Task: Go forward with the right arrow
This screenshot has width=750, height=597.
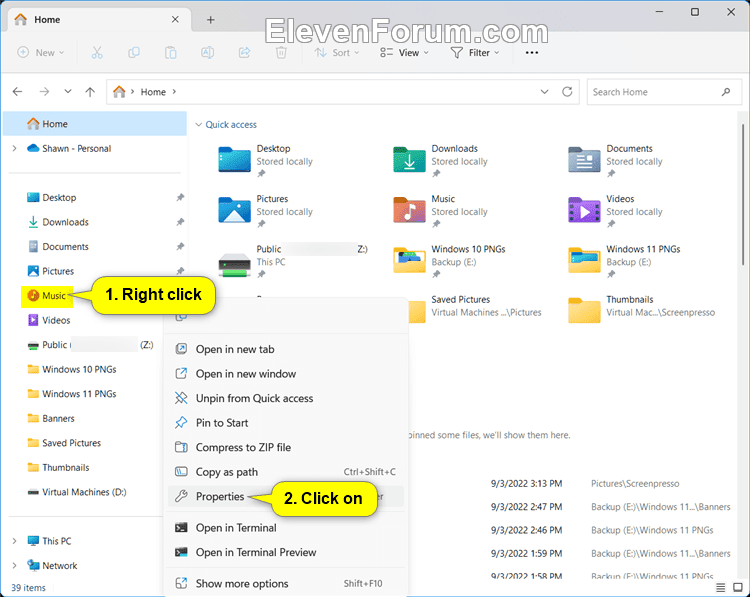Action: 44,91
